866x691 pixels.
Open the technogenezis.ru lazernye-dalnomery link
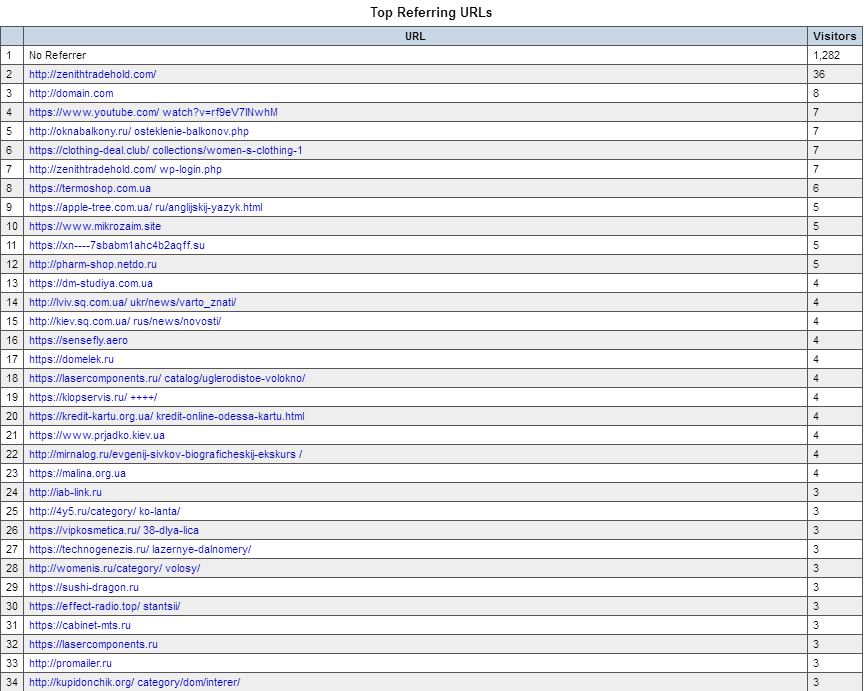[140, 549]
